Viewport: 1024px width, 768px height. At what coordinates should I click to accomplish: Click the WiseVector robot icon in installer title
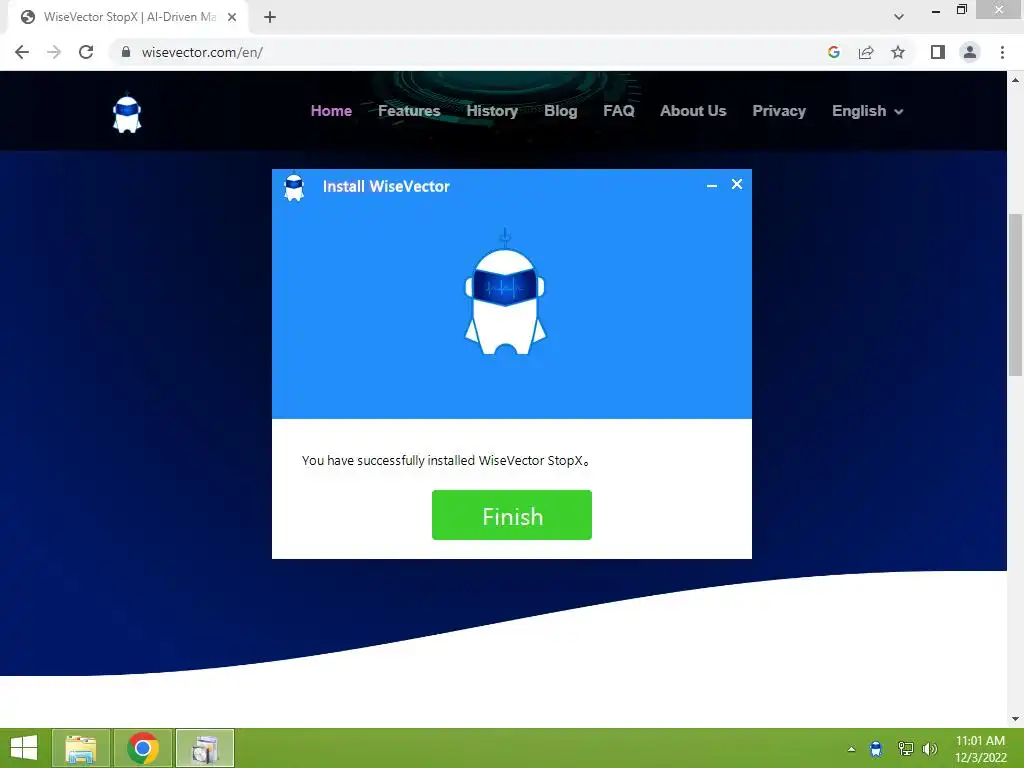point(294,187)
